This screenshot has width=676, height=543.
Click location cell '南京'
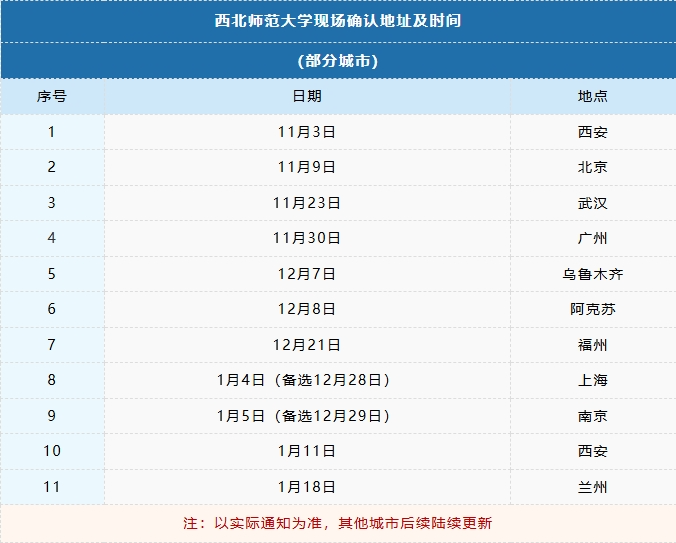tap(593, 416)
